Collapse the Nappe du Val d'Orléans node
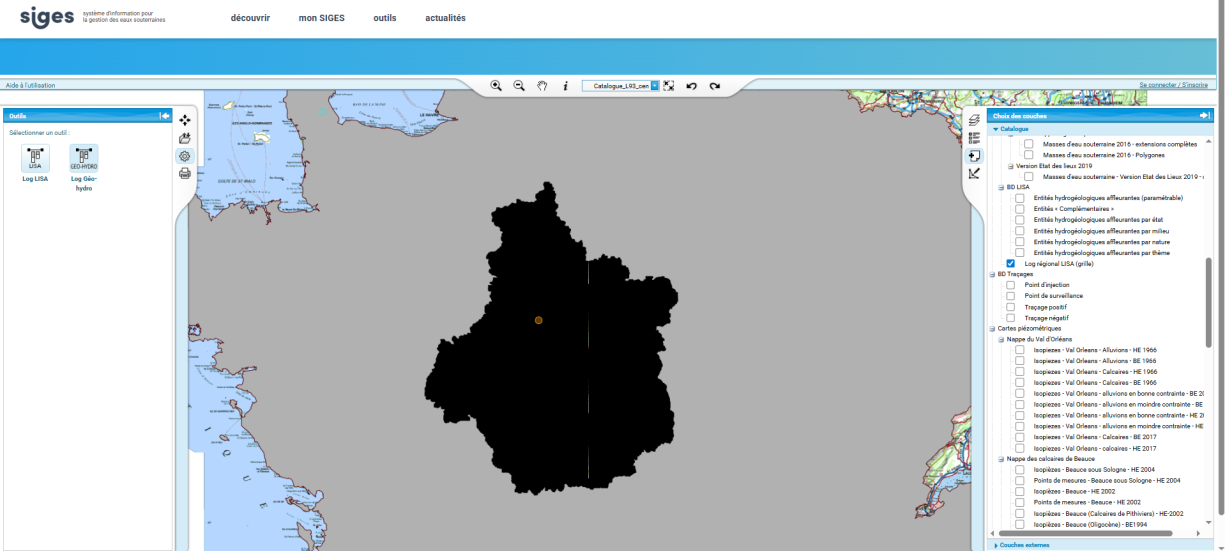This screenshot has height=551, width=1225. pos(1002,339)
